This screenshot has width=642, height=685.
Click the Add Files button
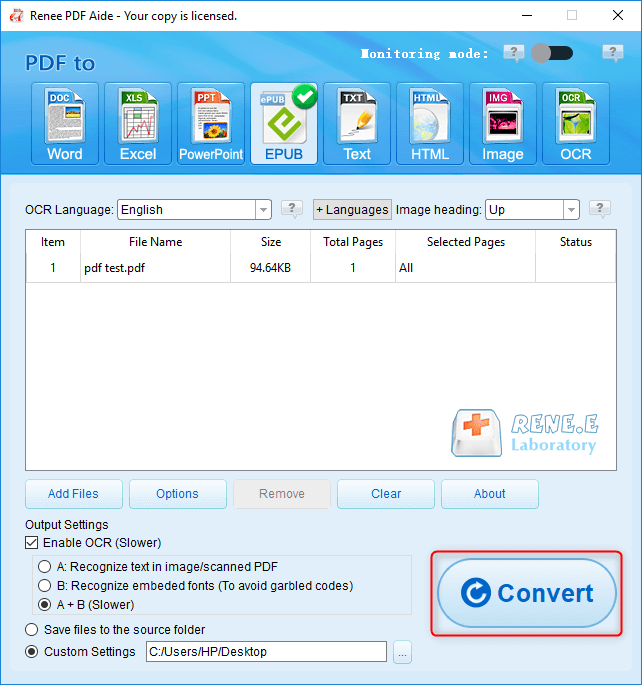tap(73, 494)
